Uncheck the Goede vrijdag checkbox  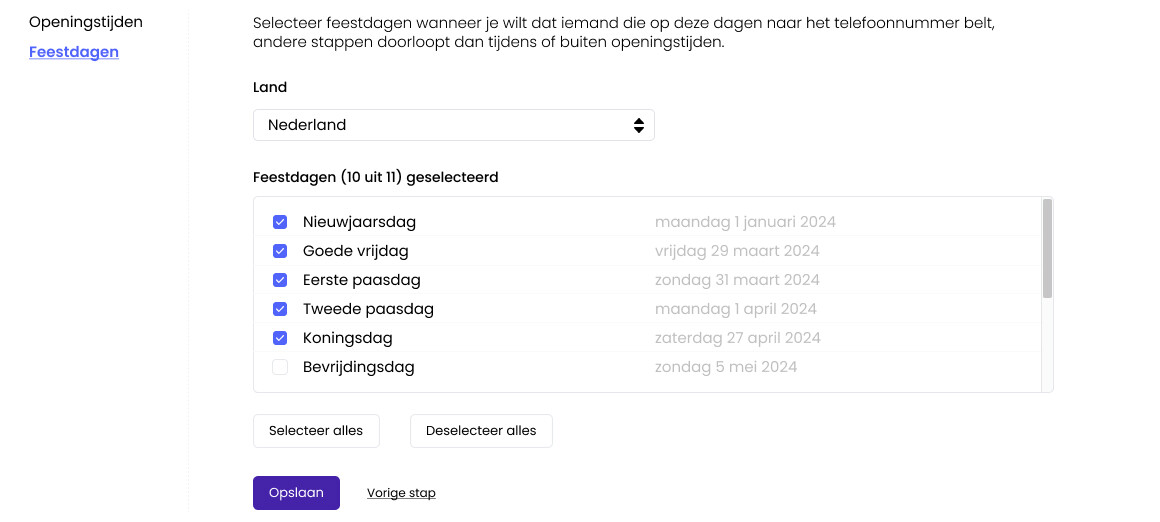click(x=280, y=251)
